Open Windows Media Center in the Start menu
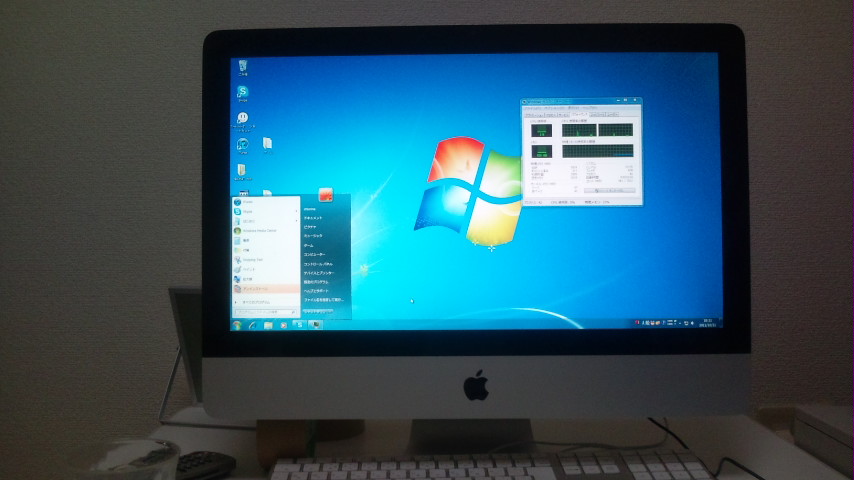Image resolution: width=854 pixels, height=480 pixels. tap(266, 230)
